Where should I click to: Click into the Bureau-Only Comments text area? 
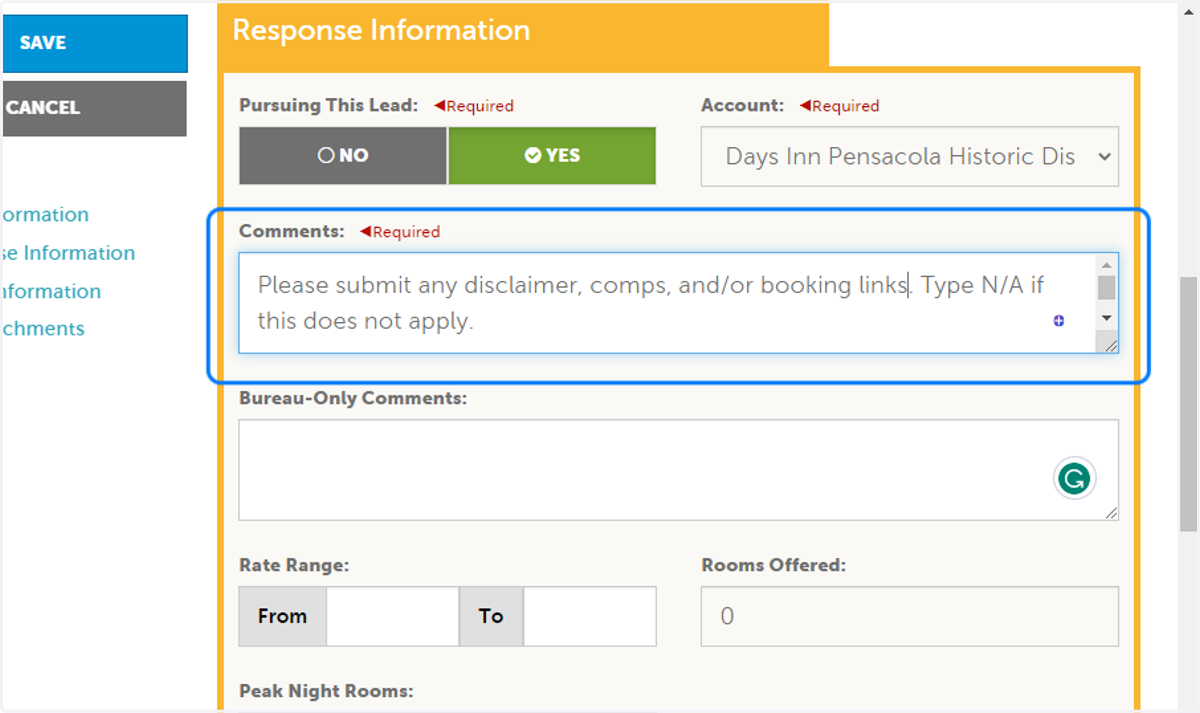(678, 470)
